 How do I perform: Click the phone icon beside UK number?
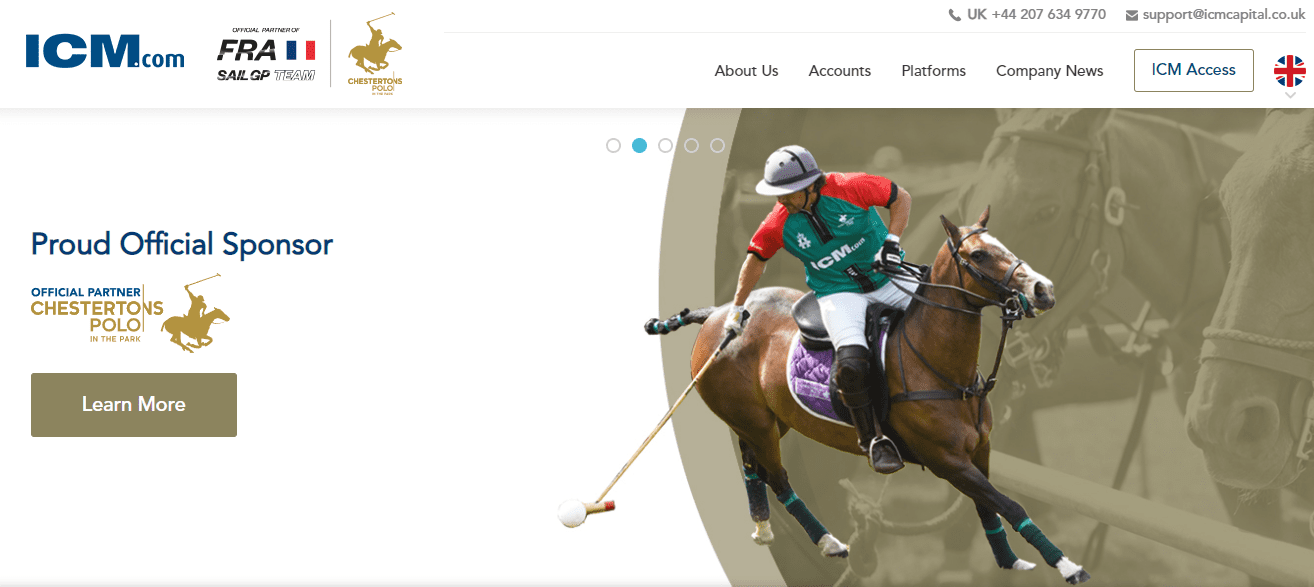[954, 15]
